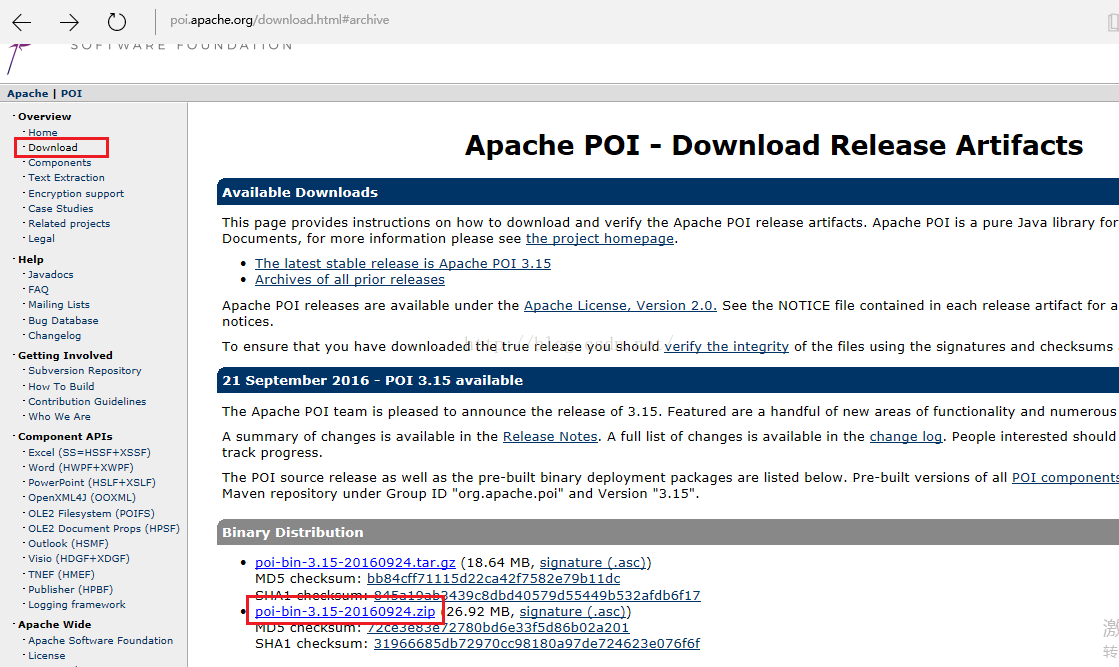This screenshot has width=1119, height=667.
Task: Download poi-bin-3.15-20160924.zip
Action: coord(345,612)
